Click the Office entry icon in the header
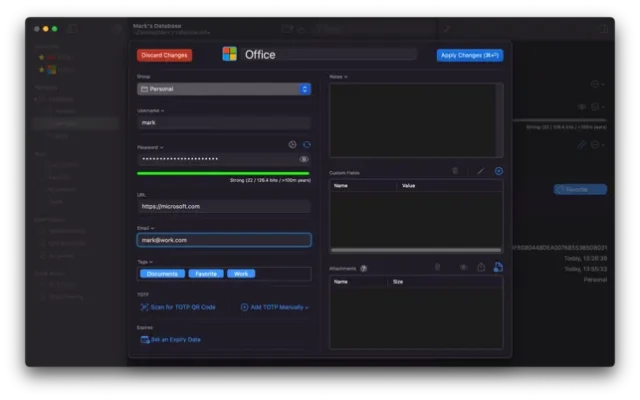Image resolution: width=640 pixels, height=400 pixels. click(230, 54)
